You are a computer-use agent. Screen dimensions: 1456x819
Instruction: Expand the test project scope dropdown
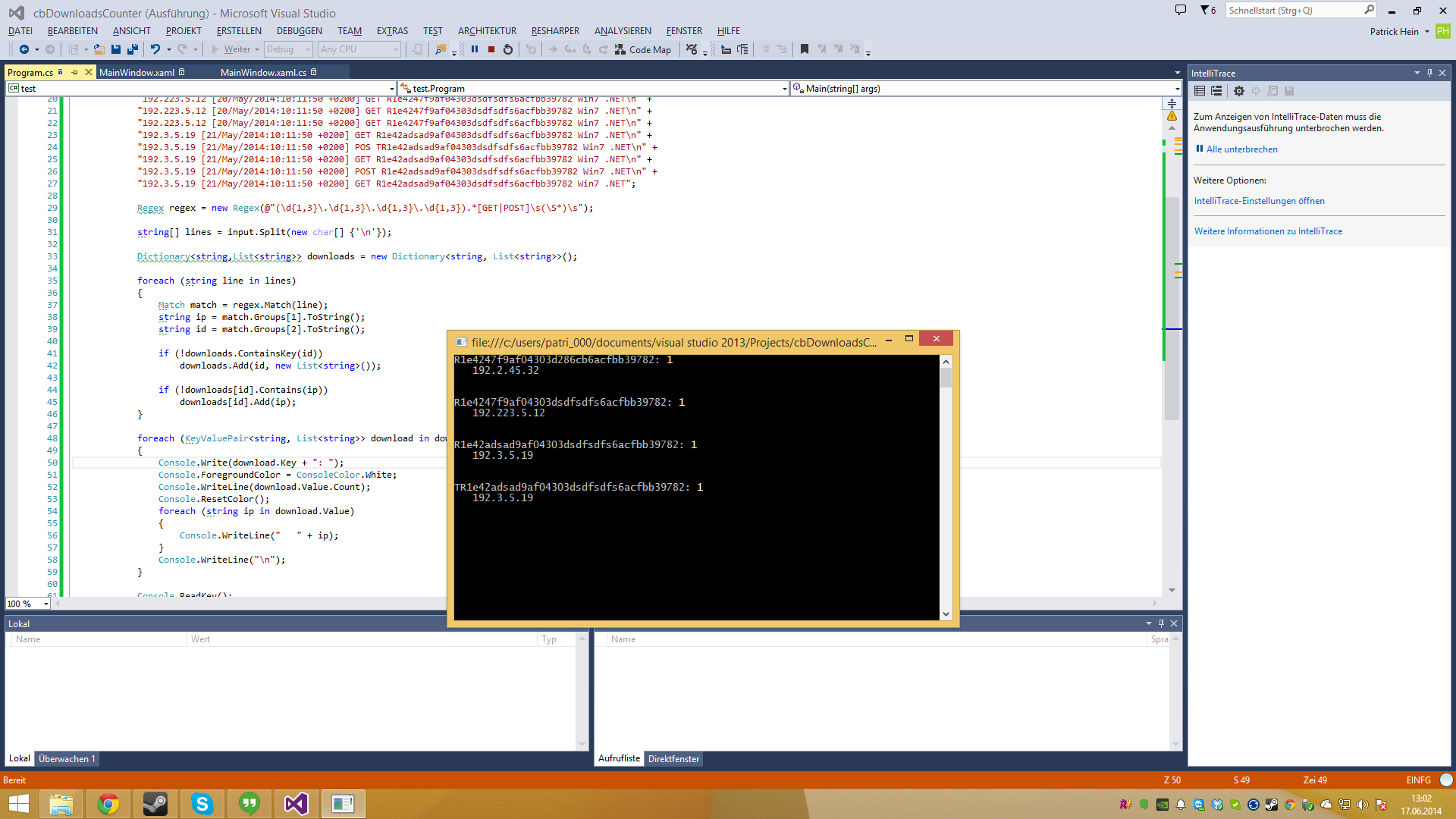pos(391,89)
